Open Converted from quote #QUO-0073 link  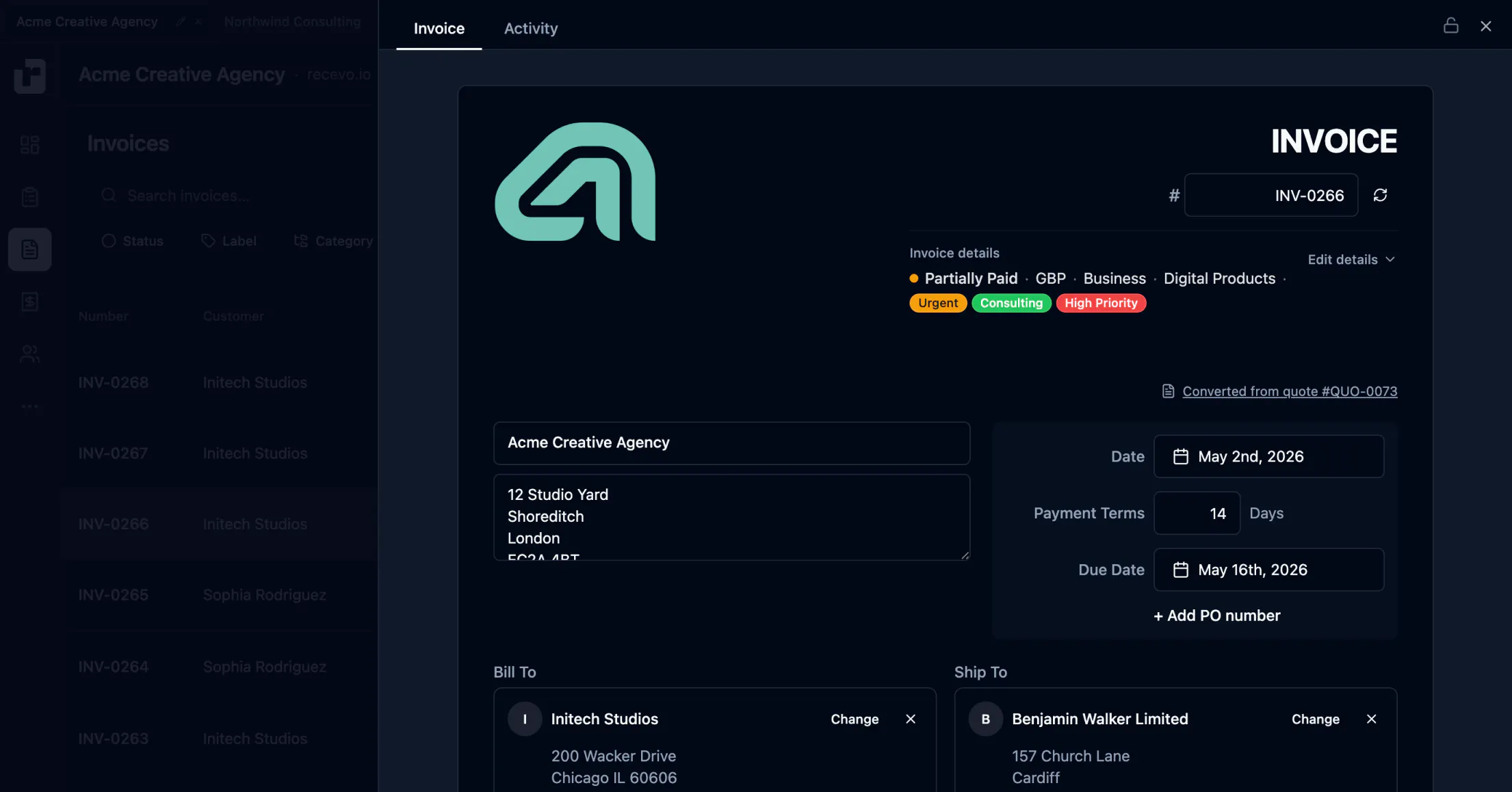pos(1289,391)
